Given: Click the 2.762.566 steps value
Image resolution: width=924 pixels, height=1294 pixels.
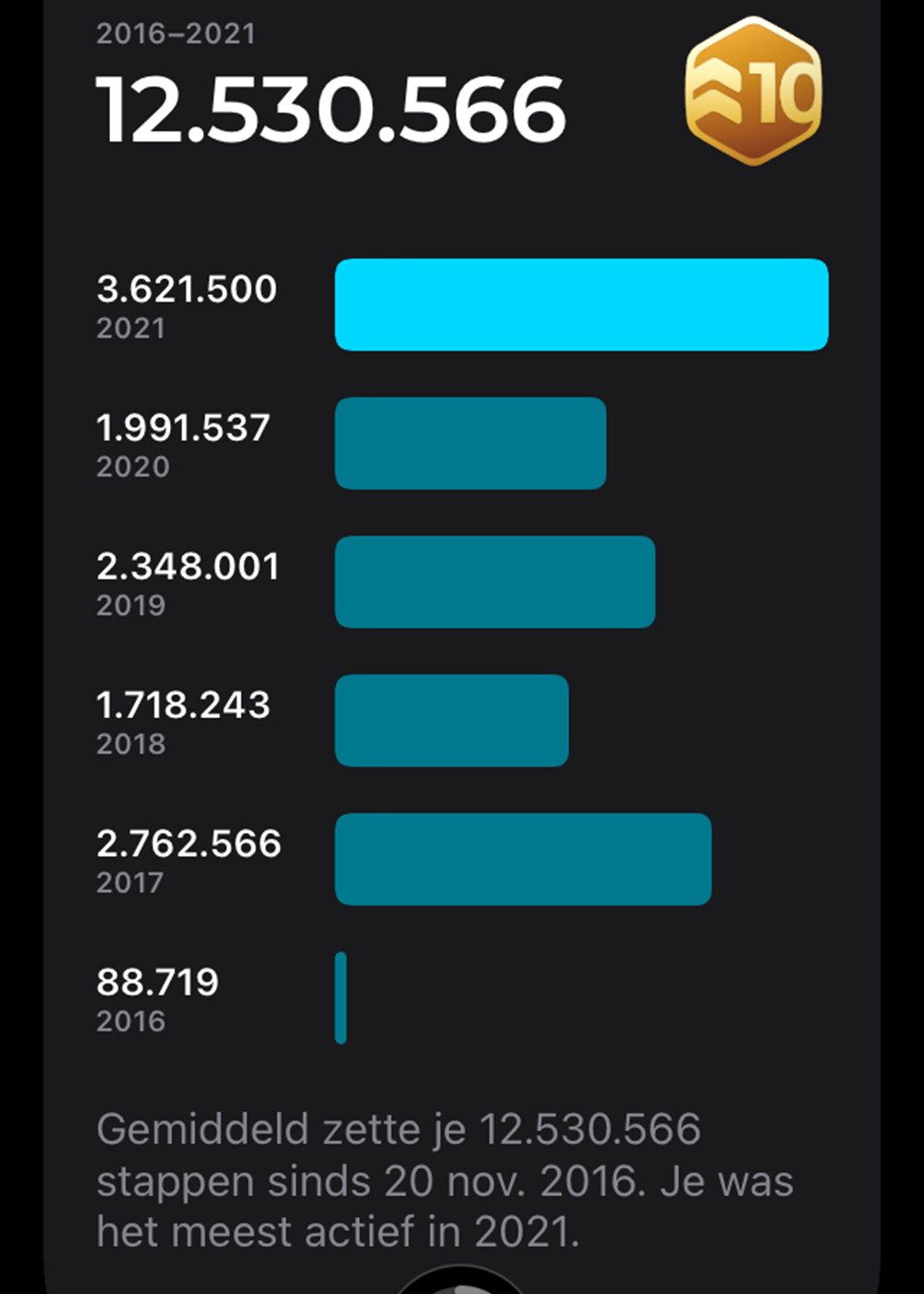Looking at the screenshot, I should point(188,844).
